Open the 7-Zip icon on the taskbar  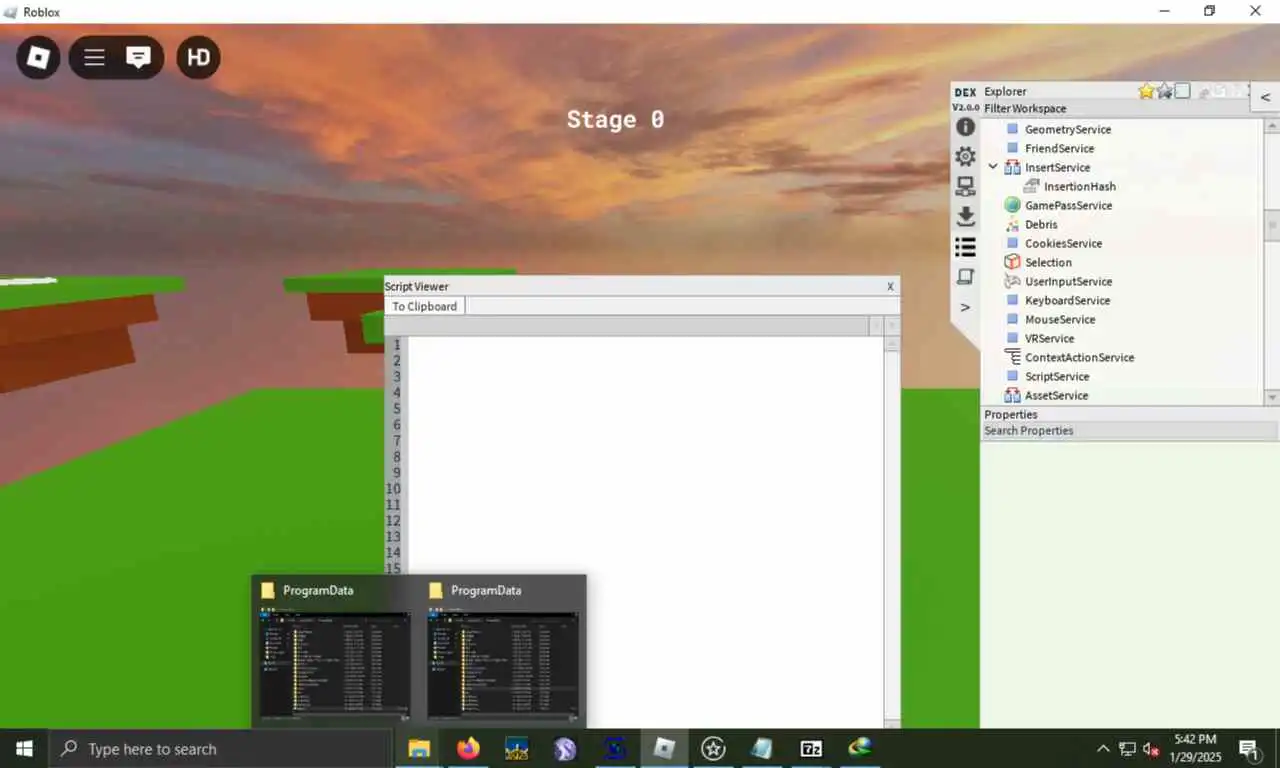click(x=811, y=748)
